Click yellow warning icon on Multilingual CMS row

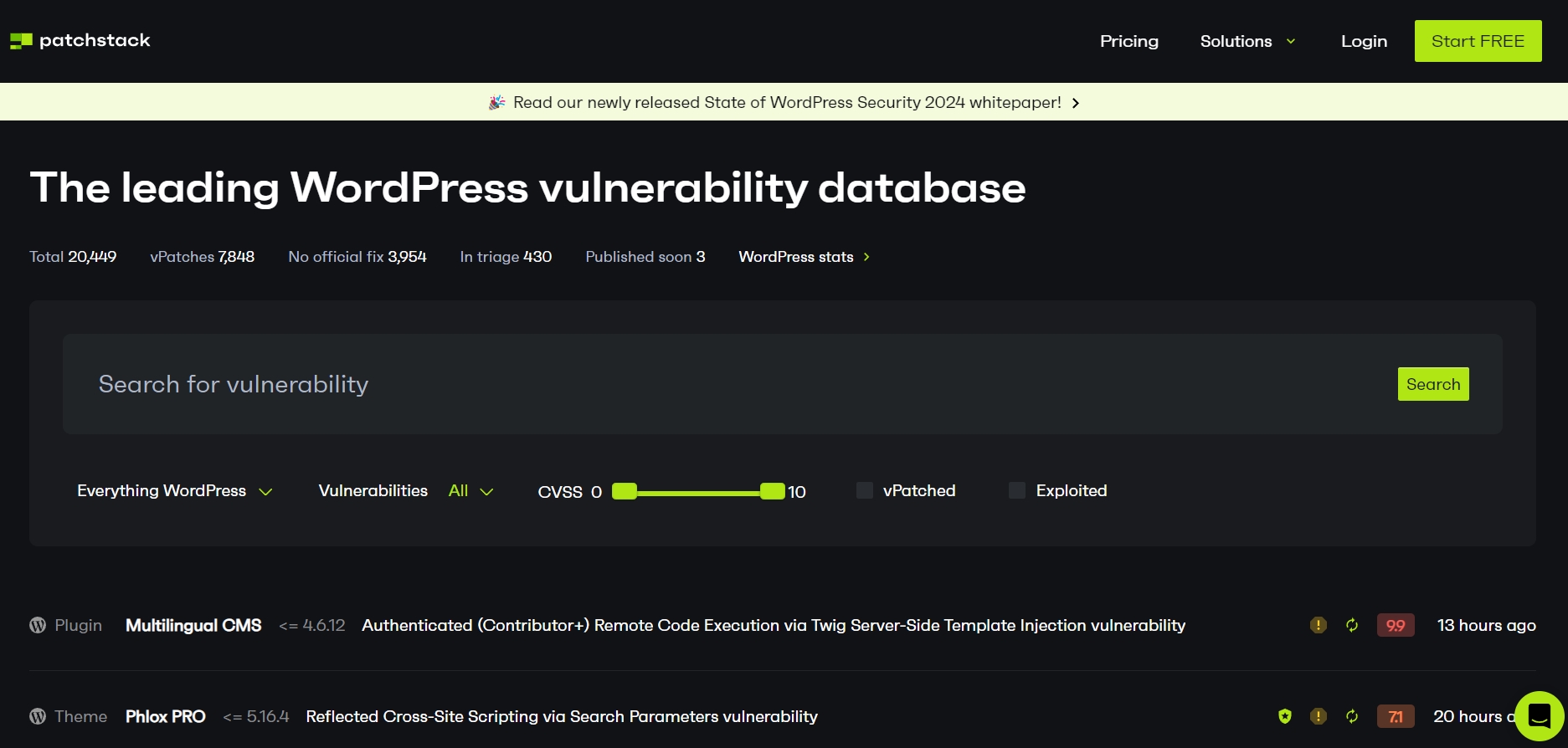(x=1318, y=625)
